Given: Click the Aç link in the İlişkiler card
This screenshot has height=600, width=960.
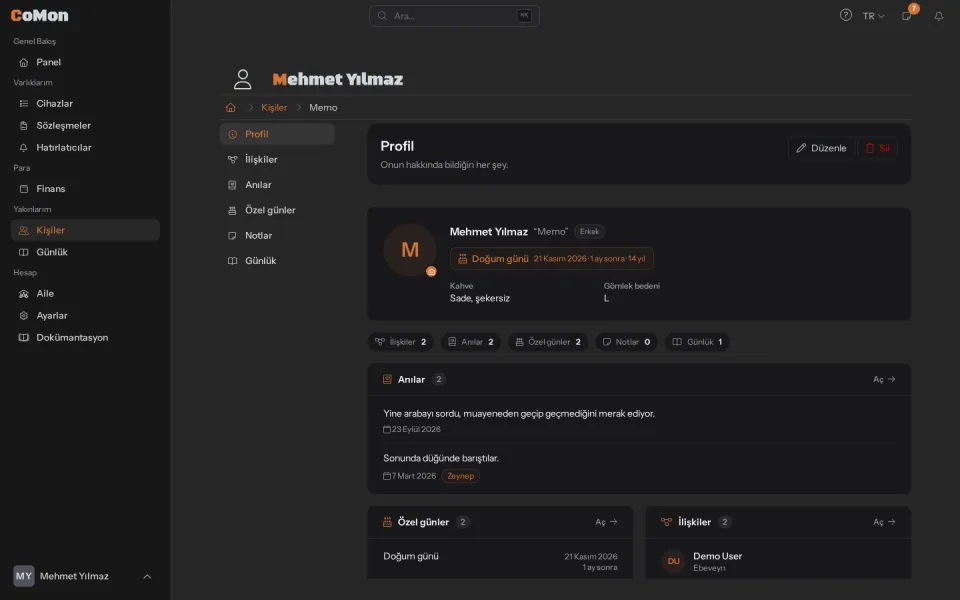Looking at the screenshot, I should 884,522.
